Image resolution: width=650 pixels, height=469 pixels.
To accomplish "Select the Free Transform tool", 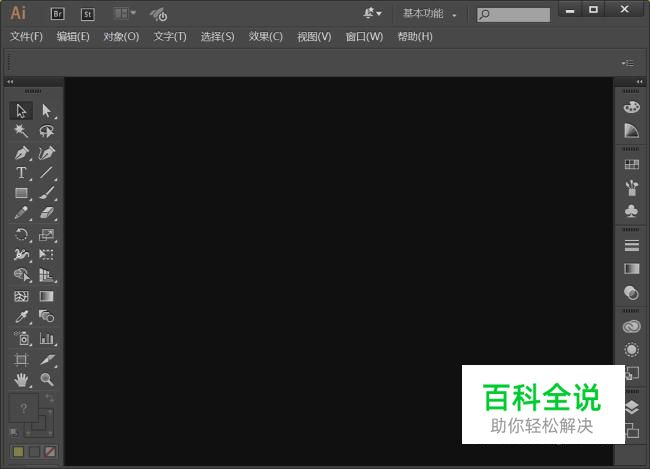I will 46,254.
